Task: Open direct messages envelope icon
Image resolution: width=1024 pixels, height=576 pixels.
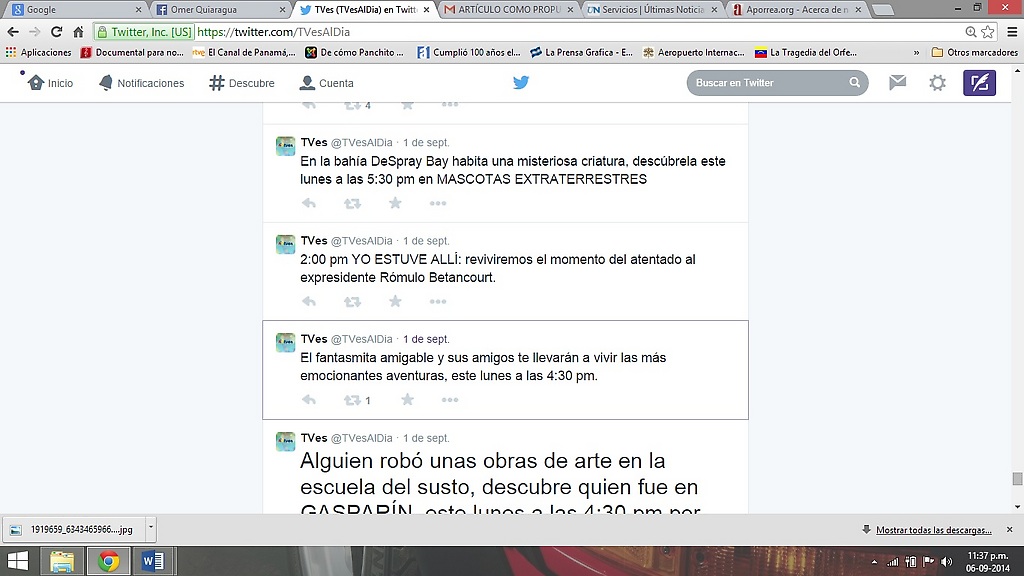Action: [x=897, y=83]
